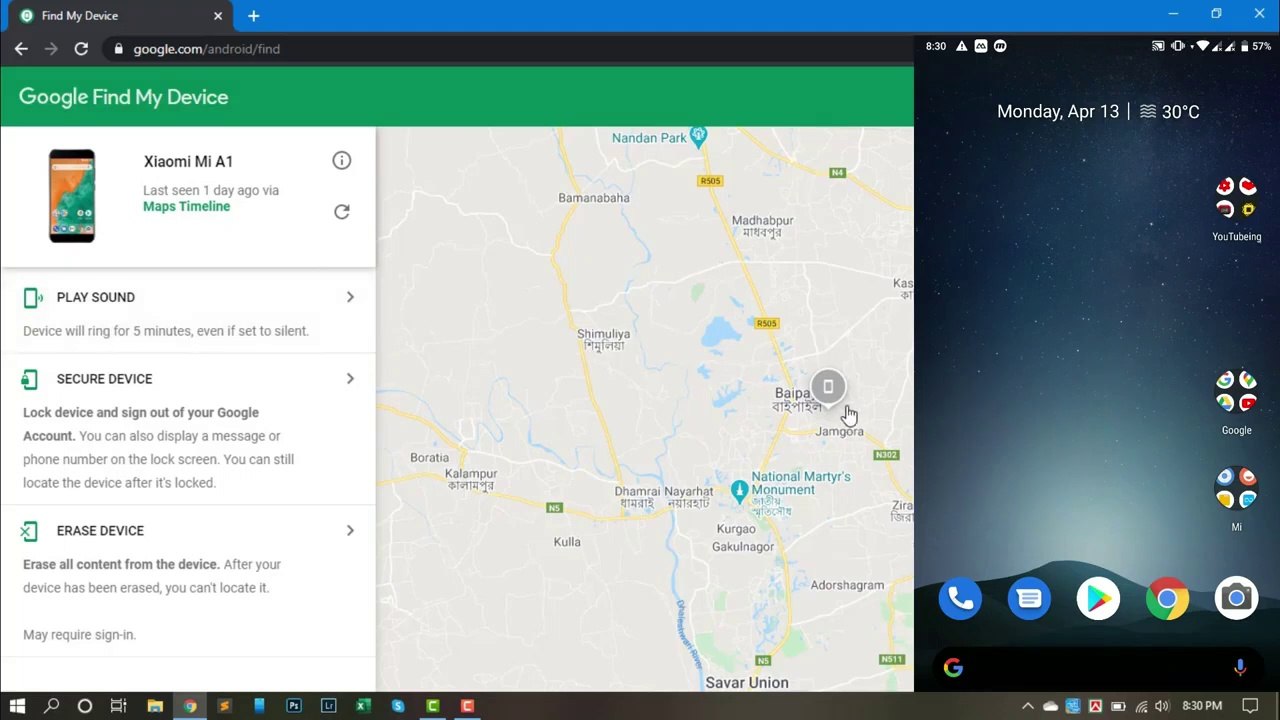Click the Erase Device icon
This screenshot has width=1280, height=720.
(x=29, y=531)
